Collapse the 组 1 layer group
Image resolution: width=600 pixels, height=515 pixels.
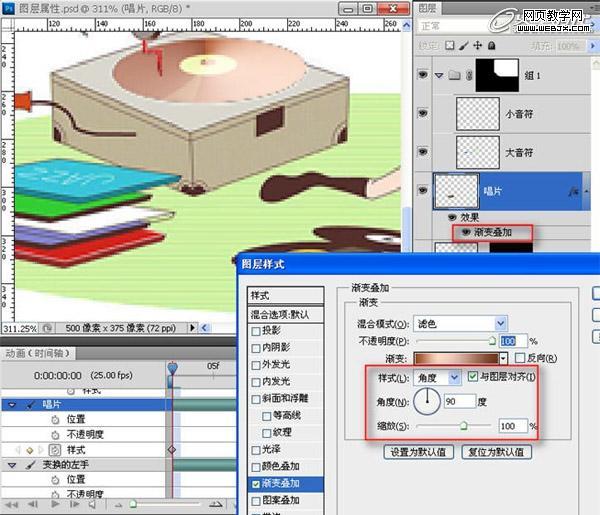coord(438,75)
